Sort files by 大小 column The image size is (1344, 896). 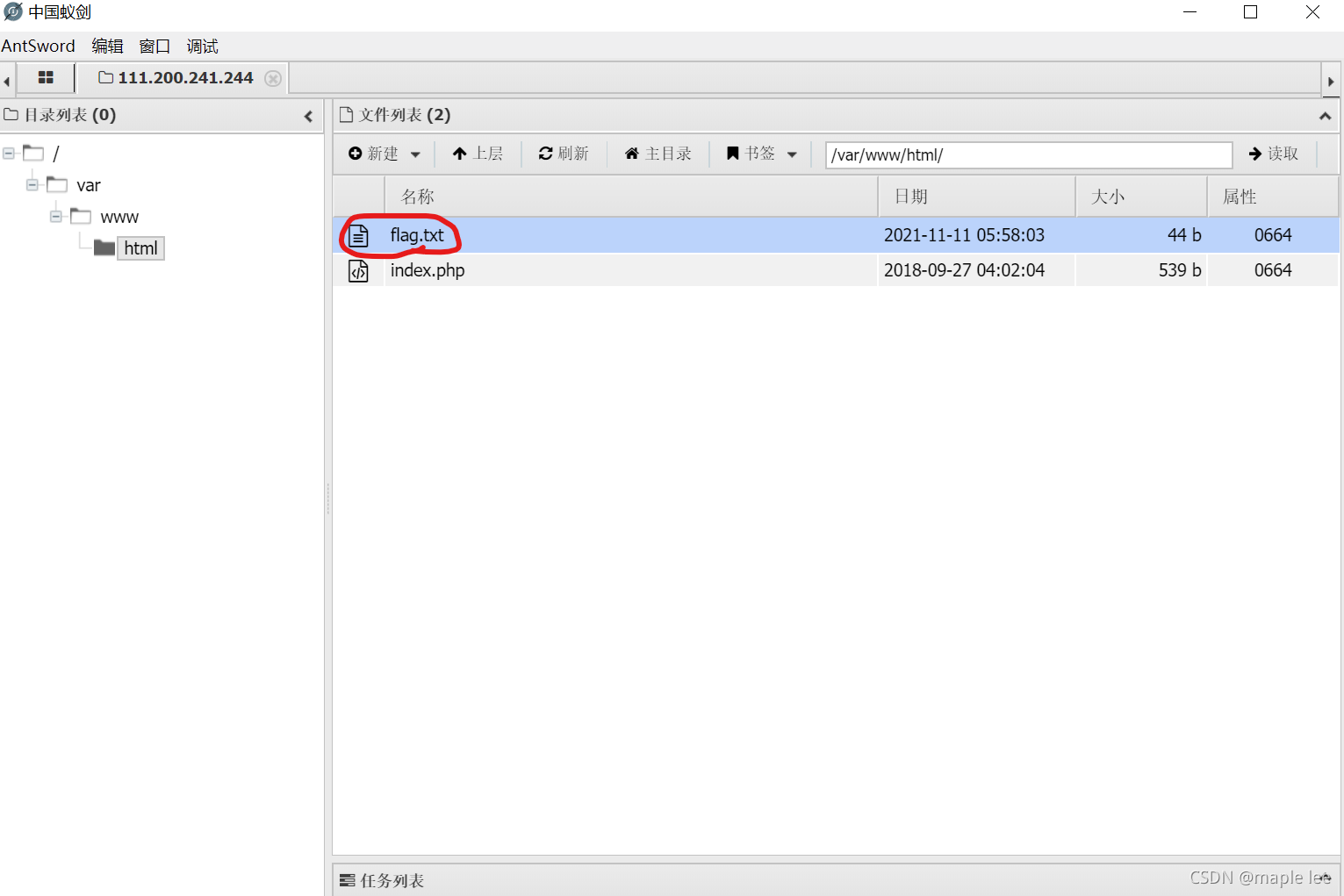pyautogui.click(x=1142, y=197)
